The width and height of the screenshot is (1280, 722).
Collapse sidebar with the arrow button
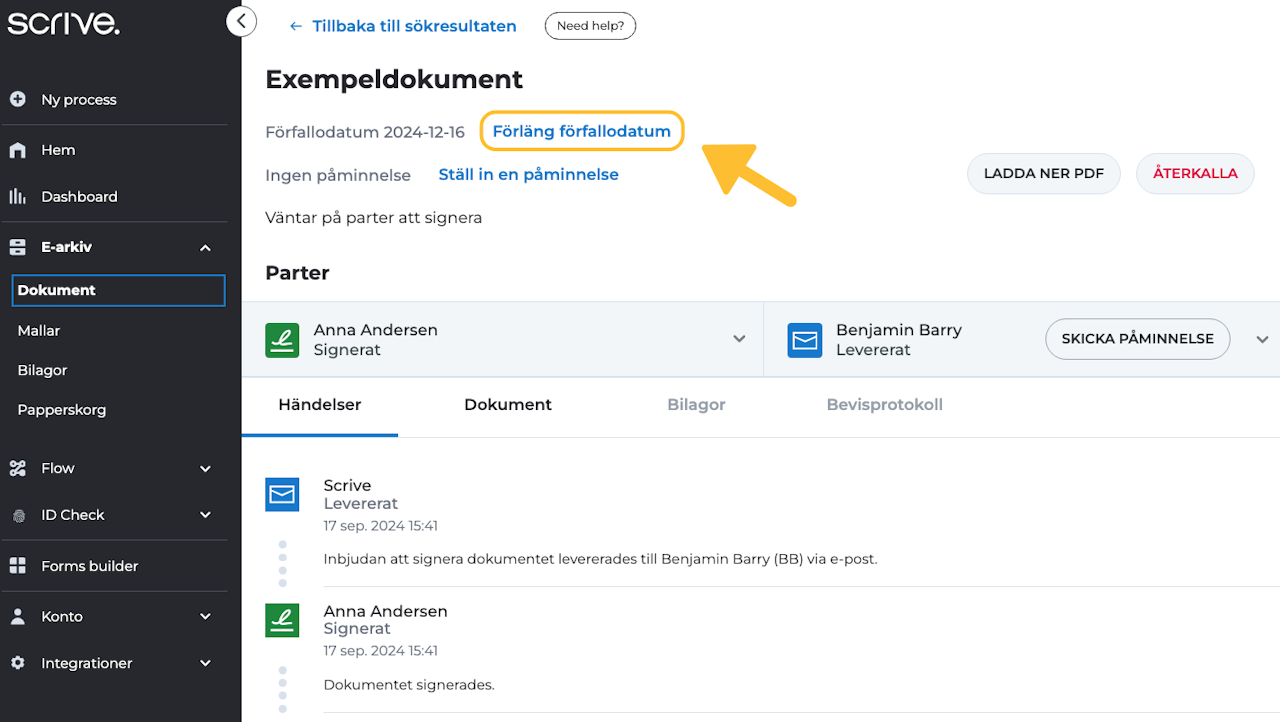[x=241, y=21]
